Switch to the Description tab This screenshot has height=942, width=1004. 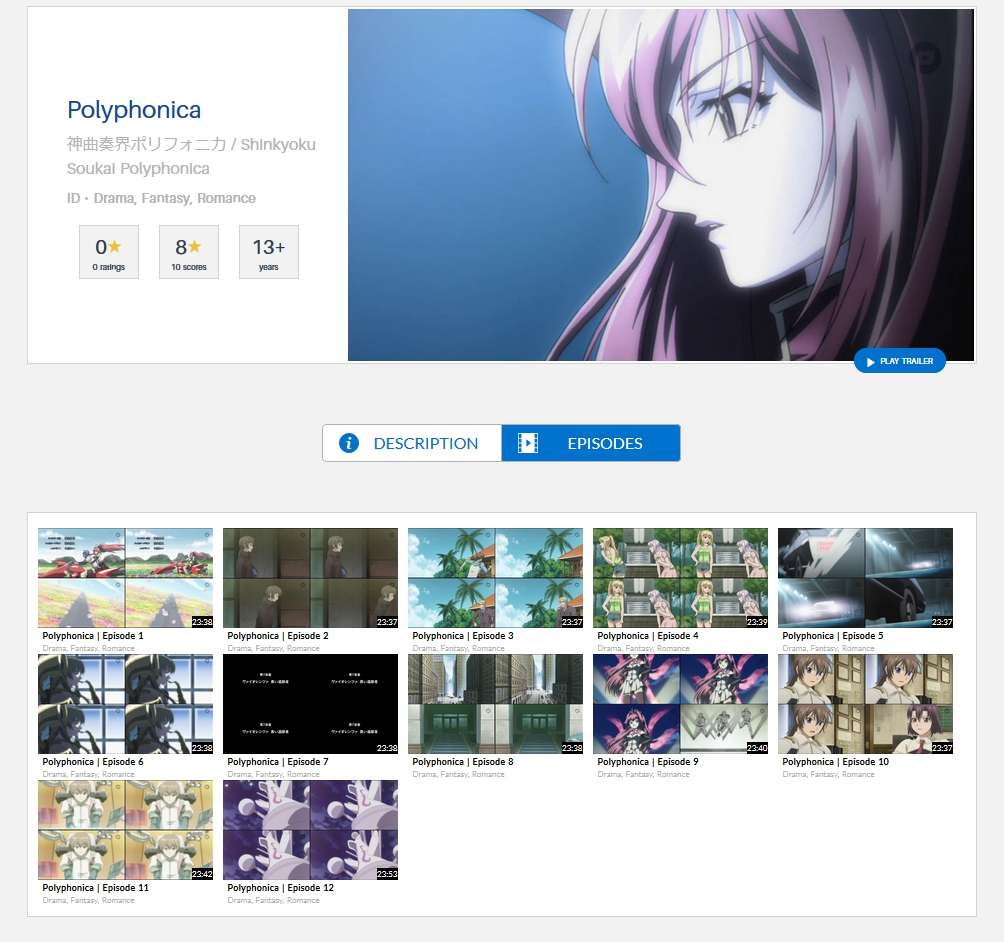412,443
